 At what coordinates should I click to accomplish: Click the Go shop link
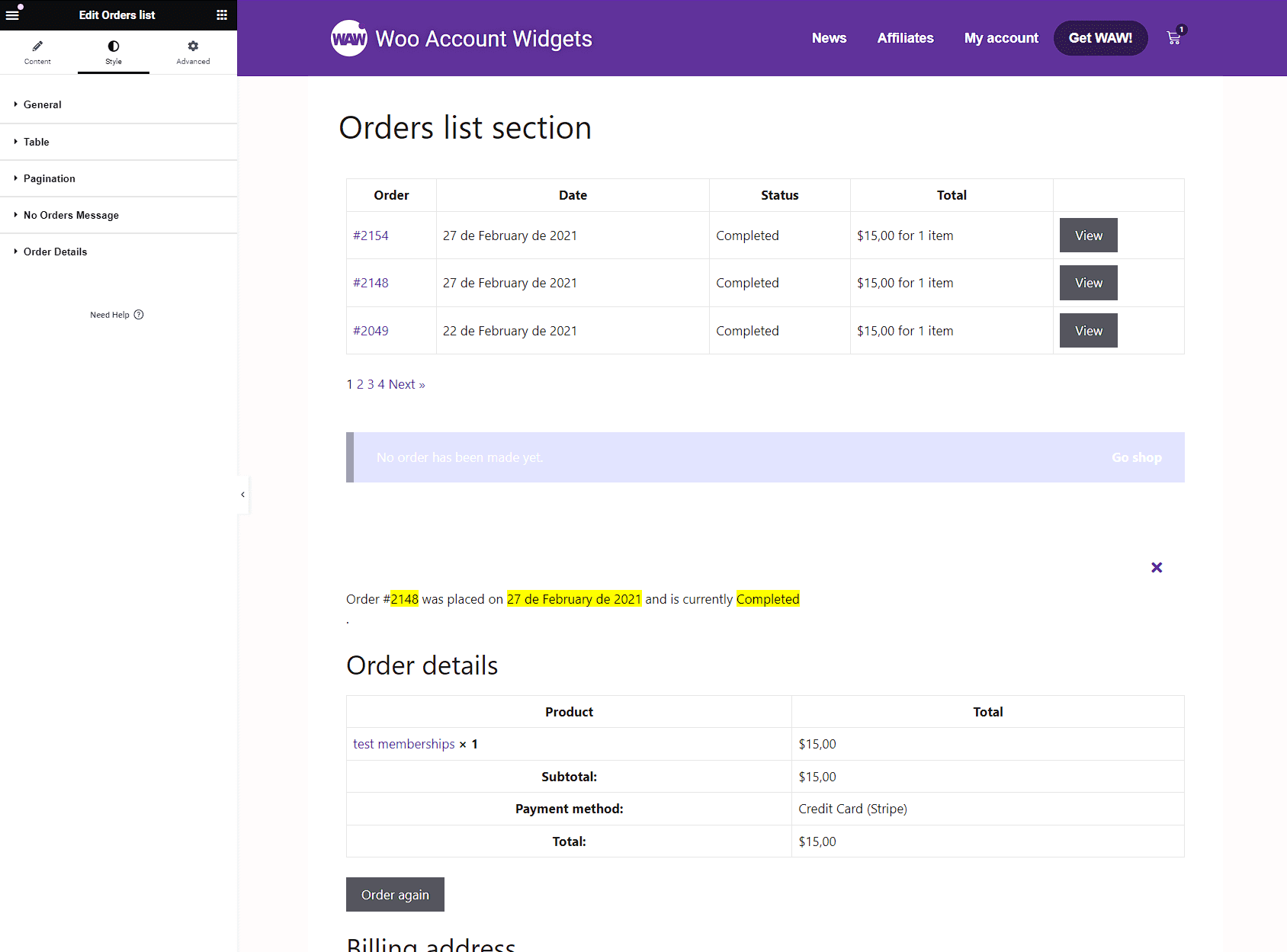pos(1136,457)
